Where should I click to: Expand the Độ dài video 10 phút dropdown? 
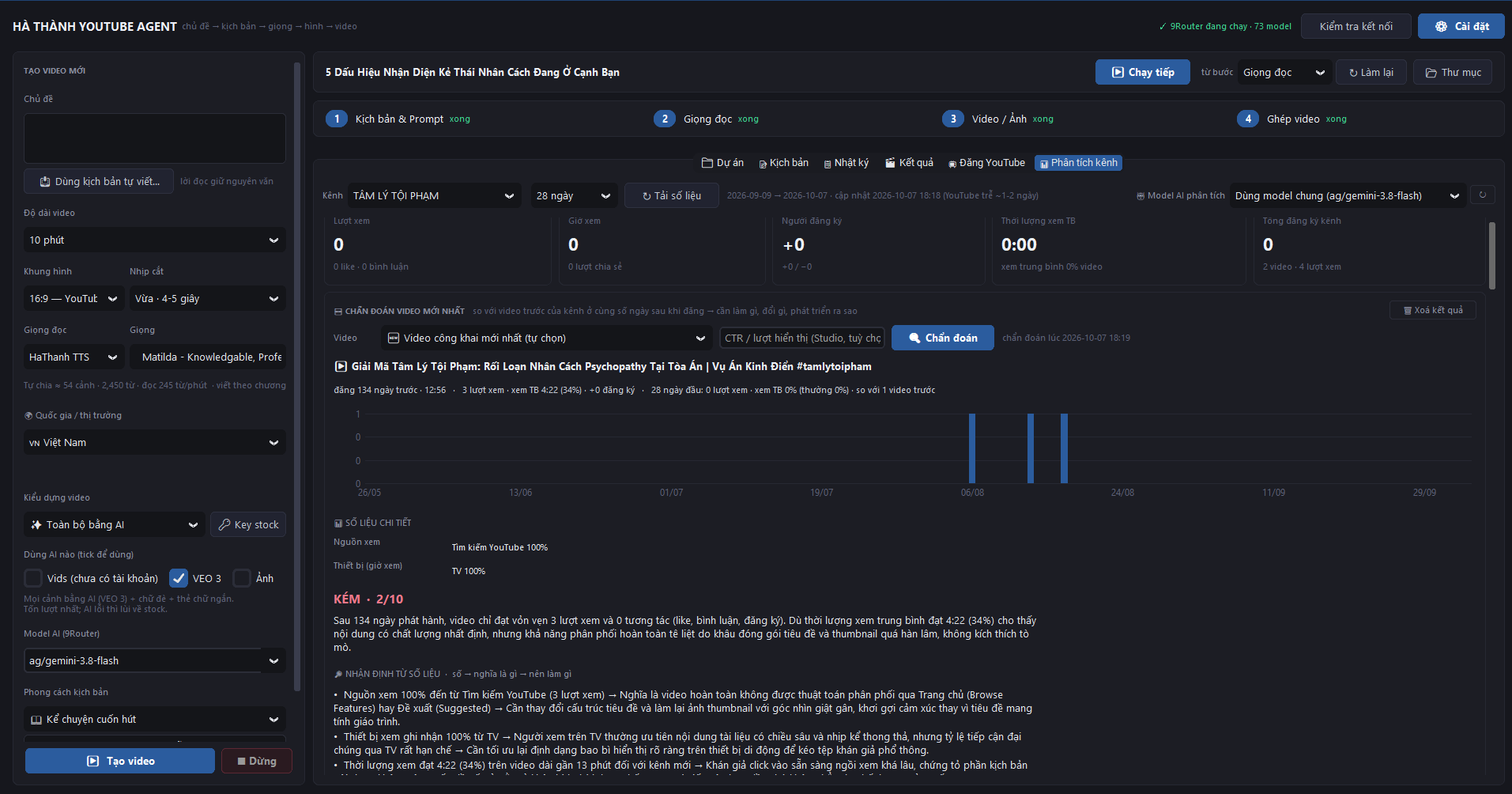[x=155, y=240]
